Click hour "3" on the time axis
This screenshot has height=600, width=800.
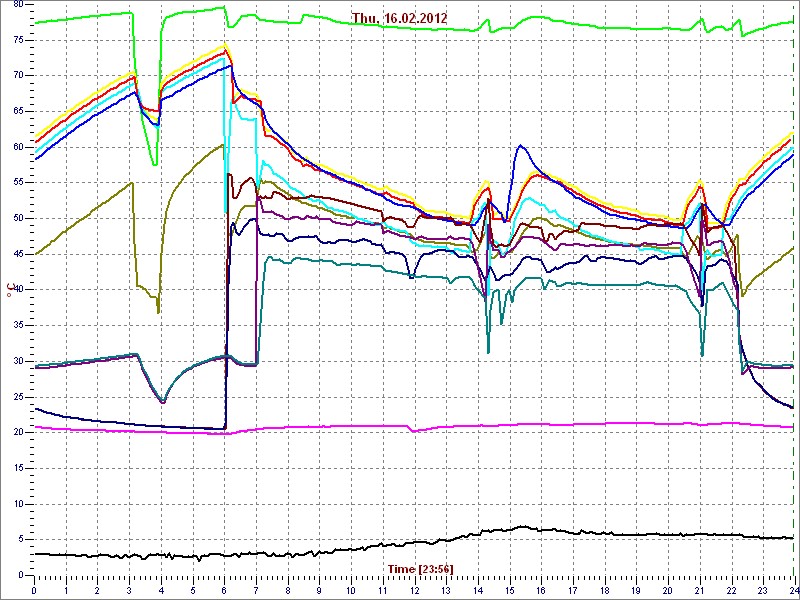(130, 590)
